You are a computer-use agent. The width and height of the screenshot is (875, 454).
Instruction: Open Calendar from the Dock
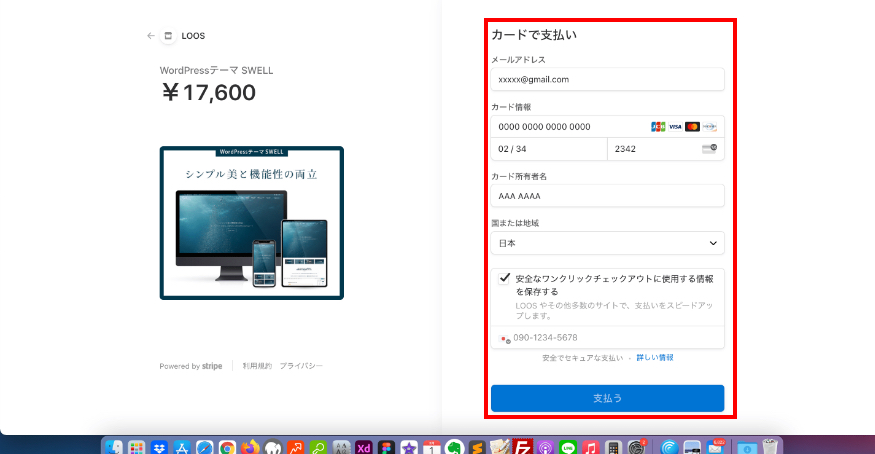pos(432,447)
